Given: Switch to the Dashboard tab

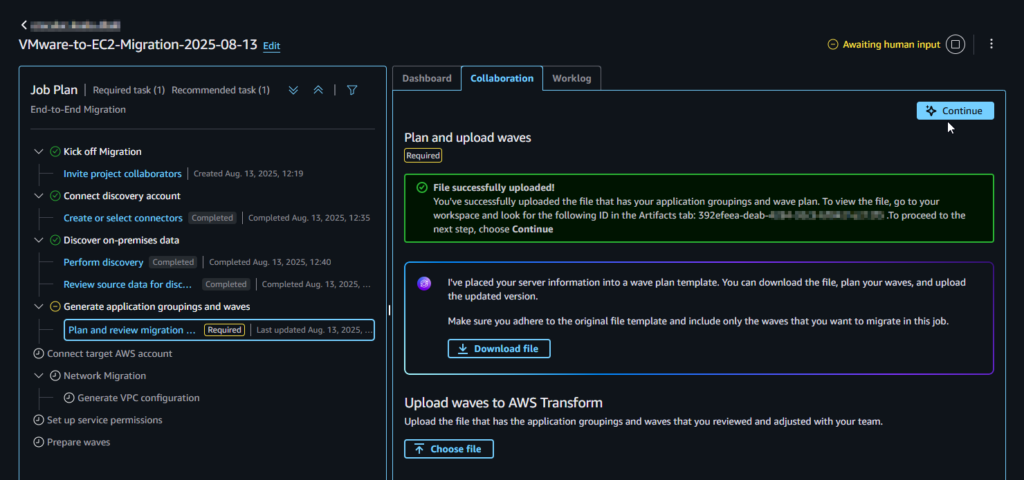Looking at the screenshot, I should click(x=426, y=78).
